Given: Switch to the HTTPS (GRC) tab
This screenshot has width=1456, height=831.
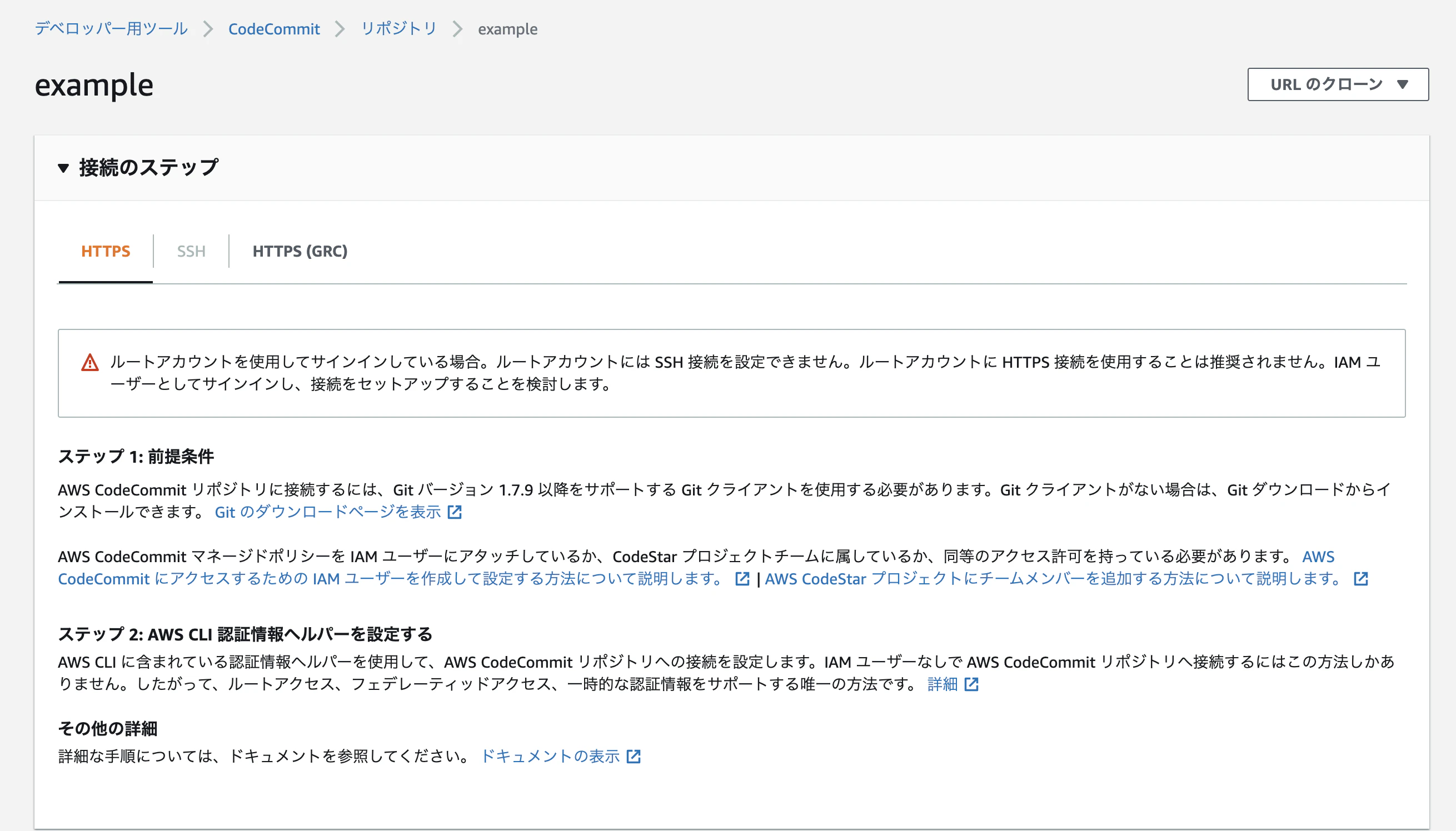Looking at the screenshot, I should (300, 251).
